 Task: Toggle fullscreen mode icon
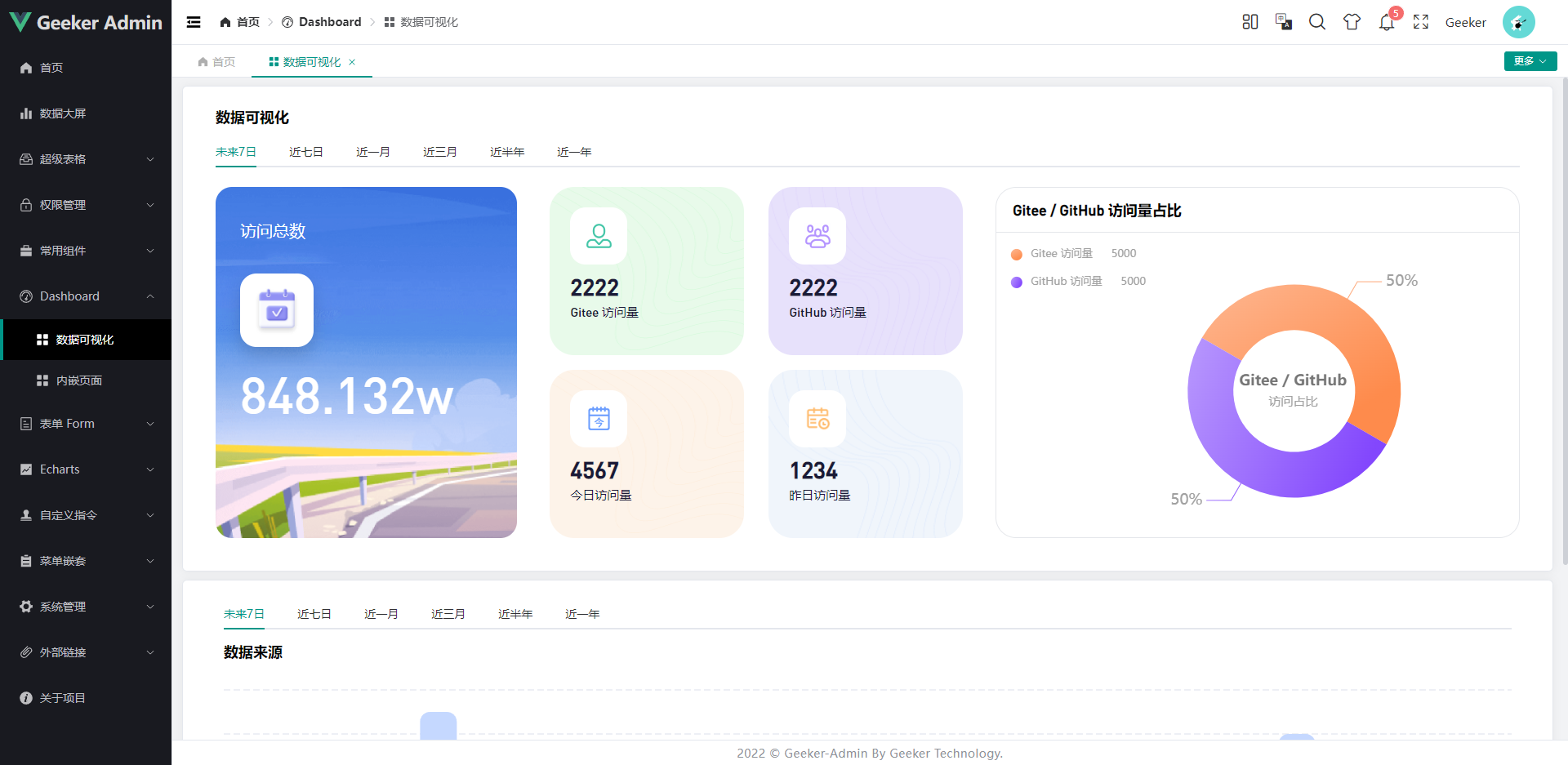tap(1421, 22)
